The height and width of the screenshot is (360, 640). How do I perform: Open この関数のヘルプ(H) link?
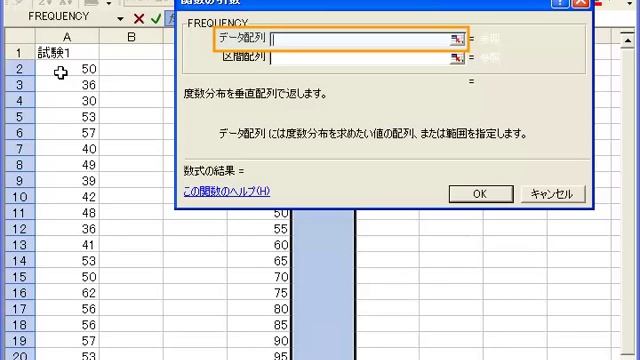(227, 191)
